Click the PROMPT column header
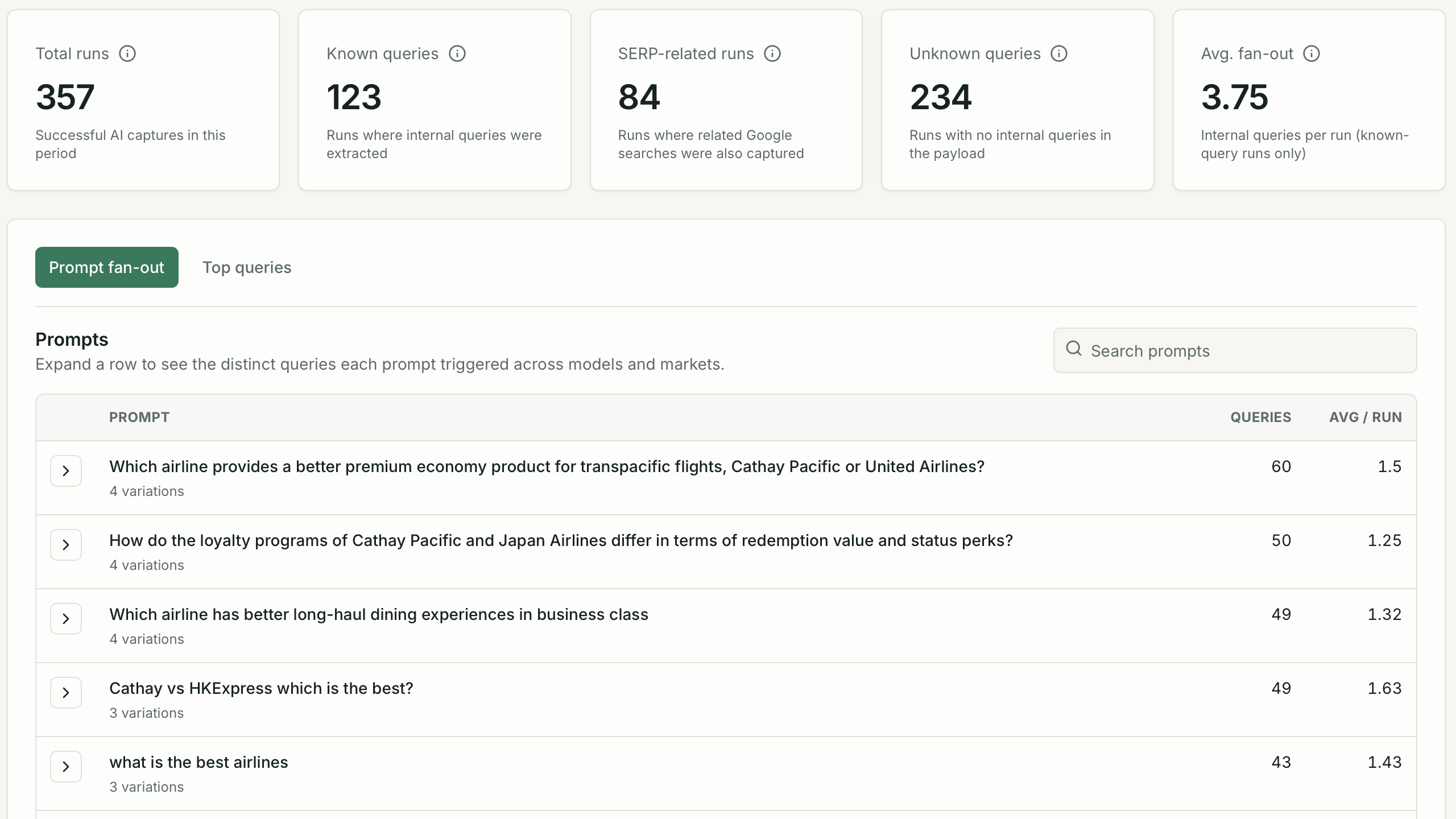This screenshot has height=819, width=1456. 139,417
